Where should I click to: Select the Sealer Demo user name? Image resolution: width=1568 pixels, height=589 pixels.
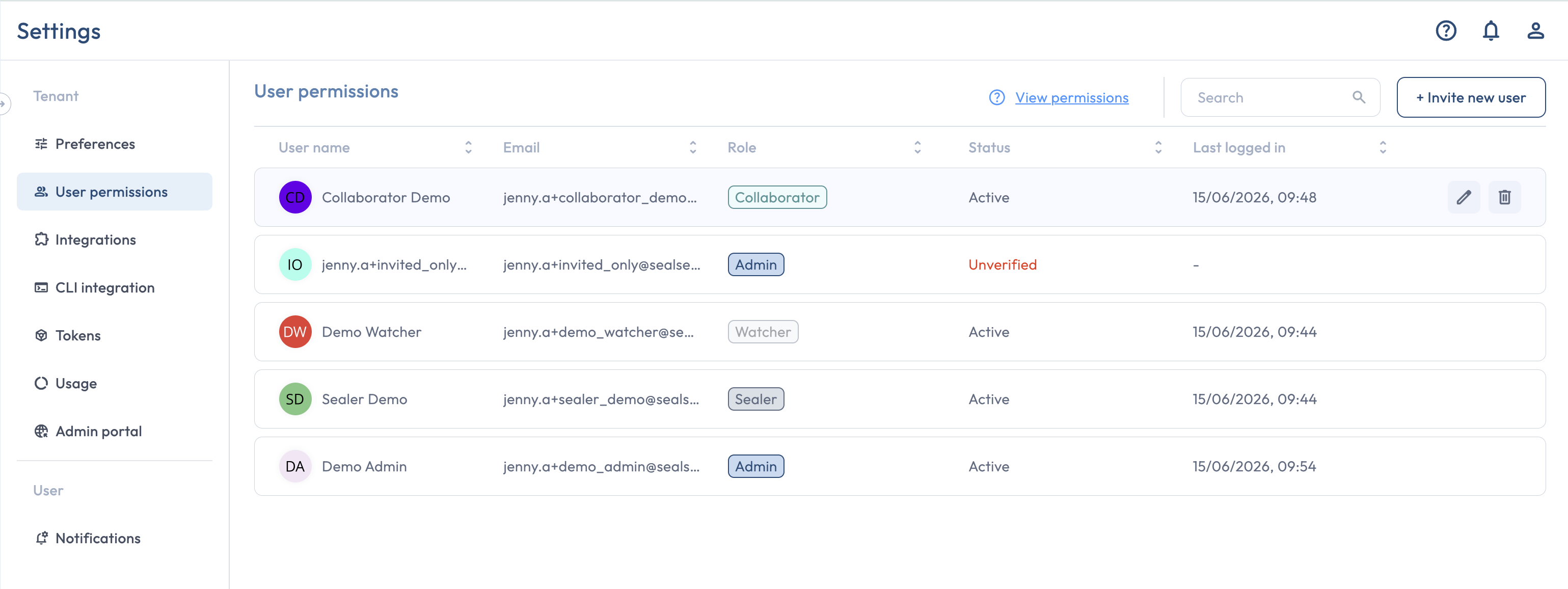tap(364, 399)
